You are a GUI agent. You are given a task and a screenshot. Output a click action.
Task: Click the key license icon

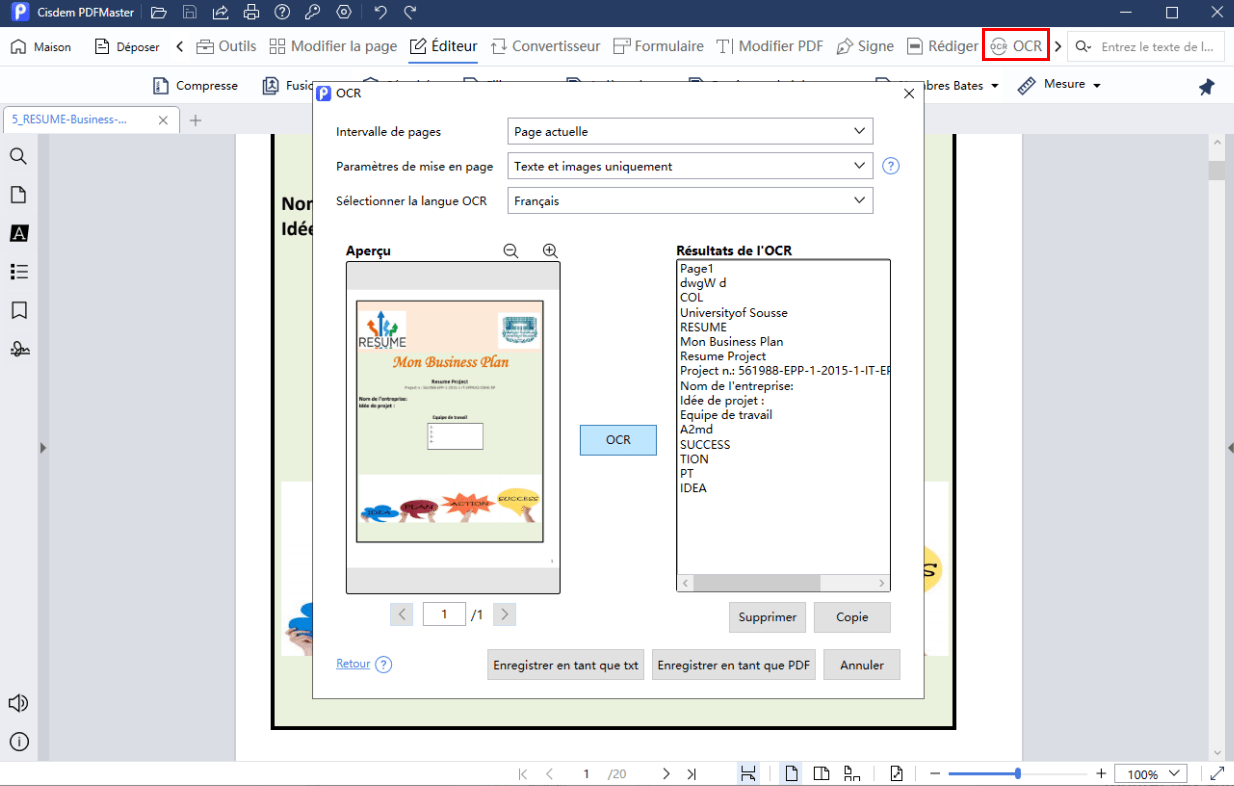point(313,13)
